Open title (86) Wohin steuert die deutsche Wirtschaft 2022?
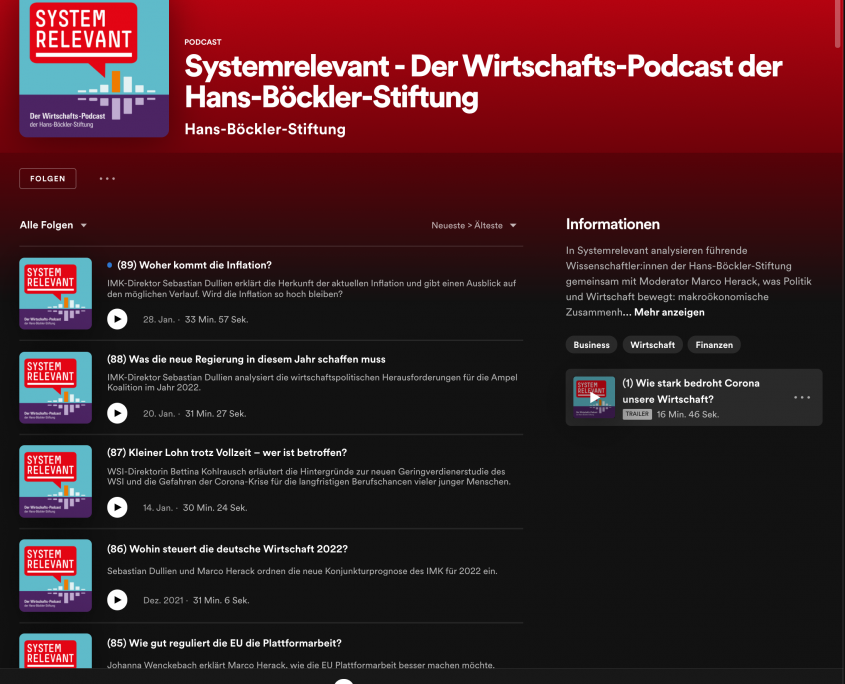The width and height of the screenshot is (845, 684). (227, 549)
